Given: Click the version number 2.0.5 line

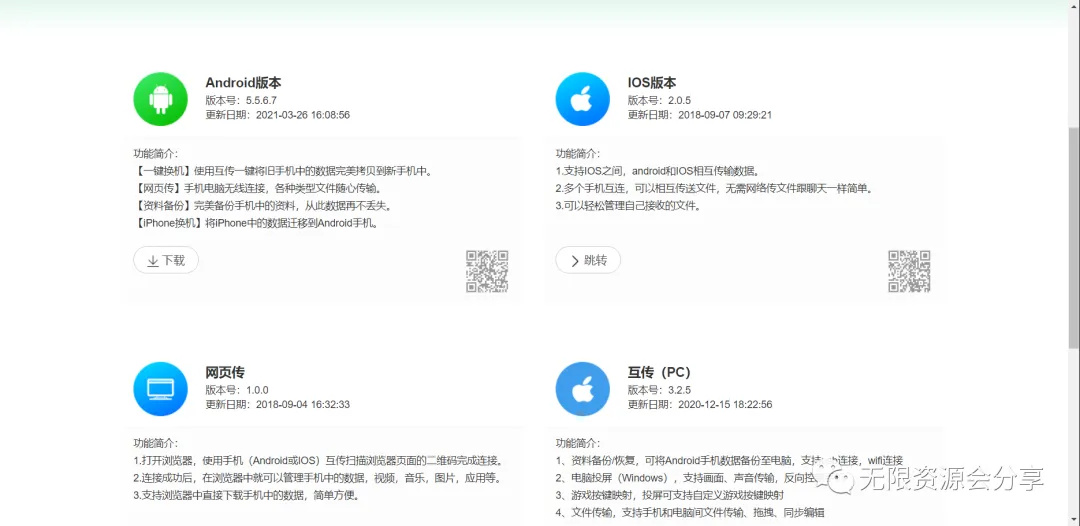Looking at the screenshot, I should (659, 101).
